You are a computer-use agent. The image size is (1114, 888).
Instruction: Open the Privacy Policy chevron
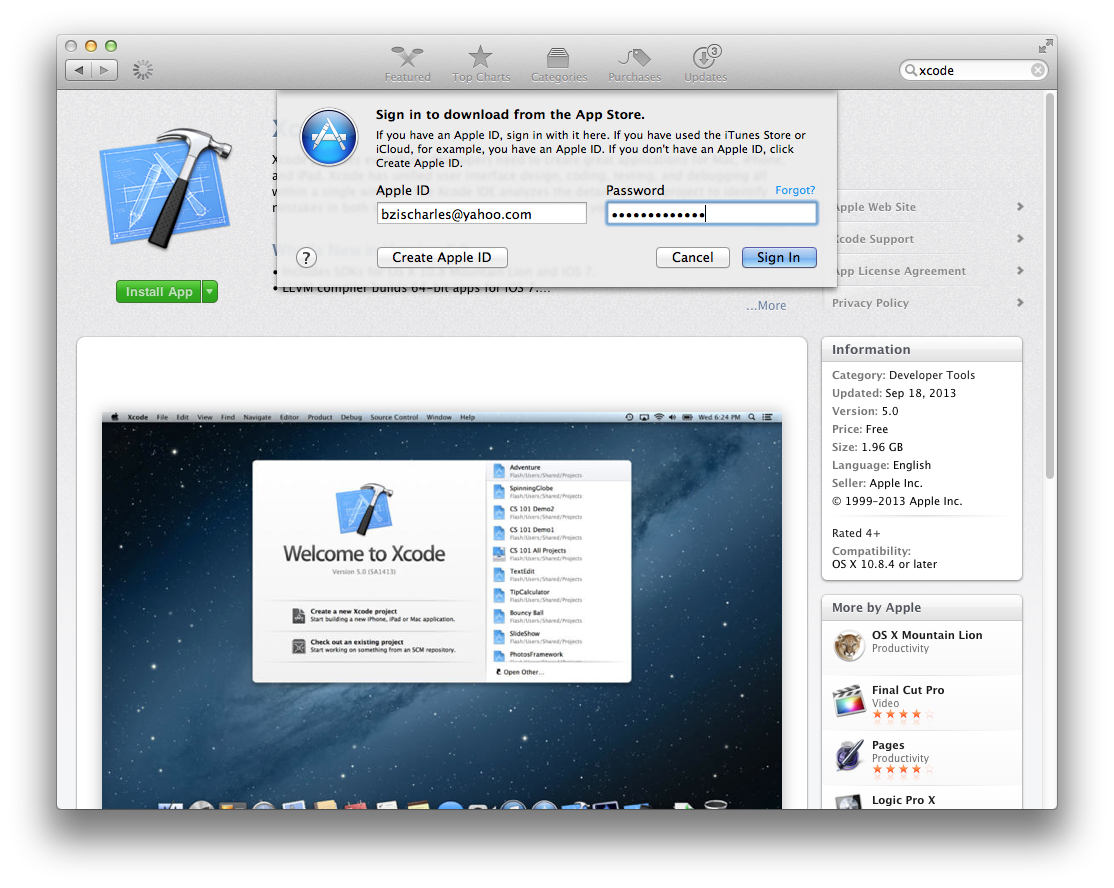coord(1020,303)
